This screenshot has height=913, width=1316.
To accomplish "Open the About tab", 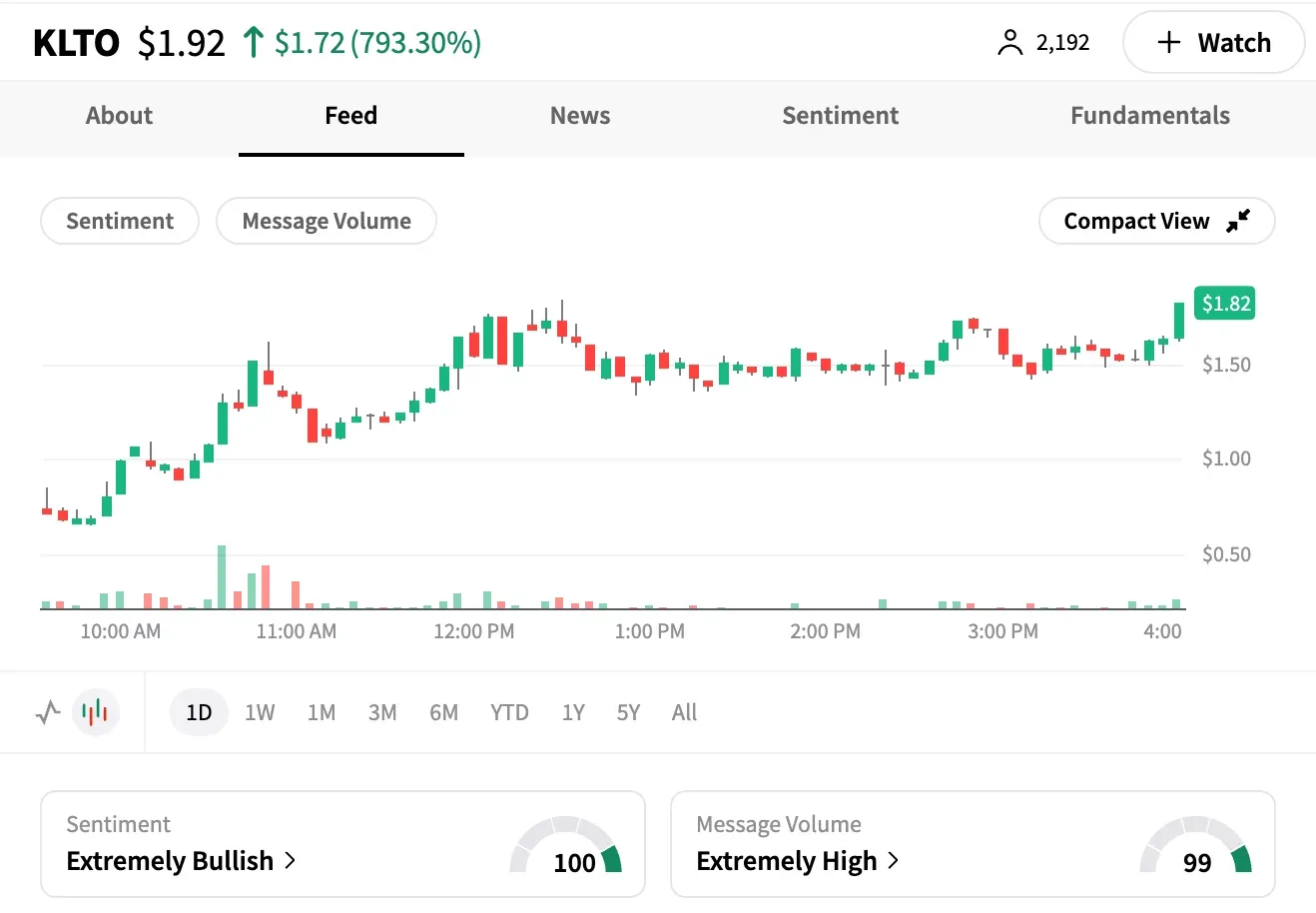I will point(119,116).
